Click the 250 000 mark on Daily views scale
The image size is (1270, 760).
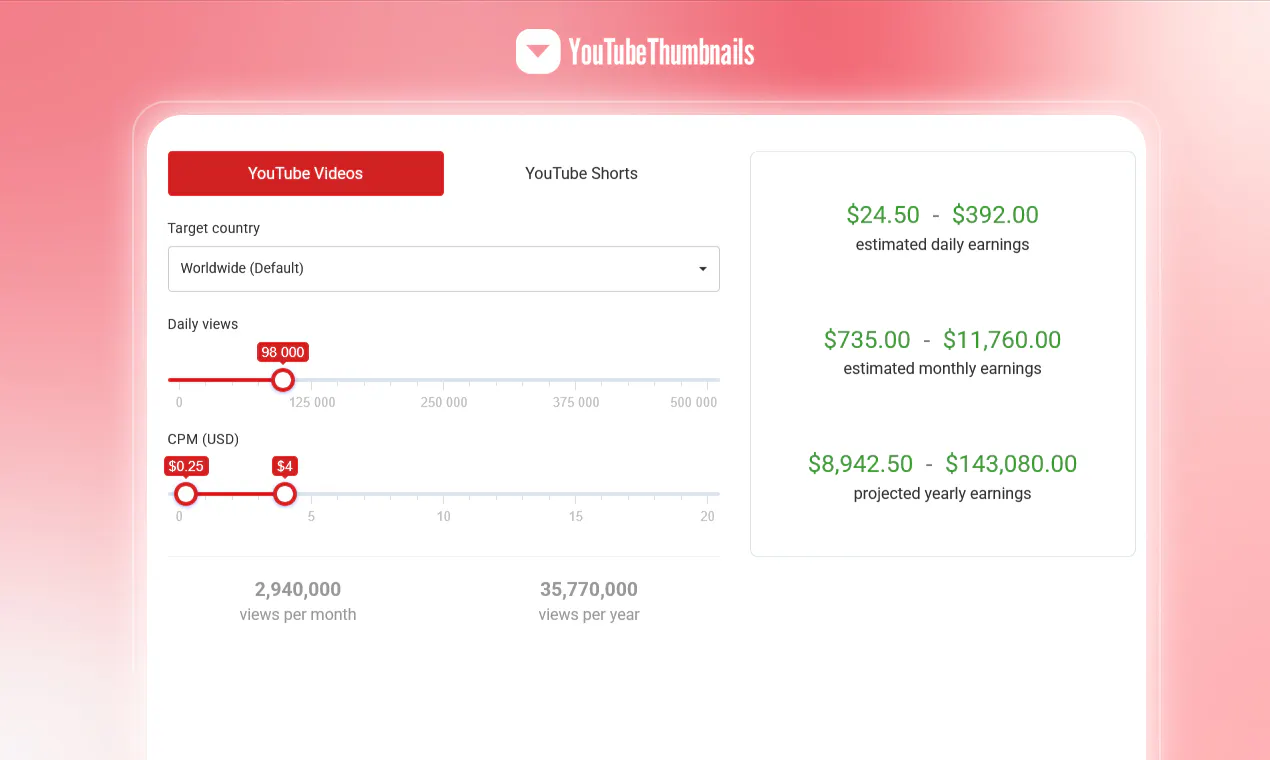444,402
